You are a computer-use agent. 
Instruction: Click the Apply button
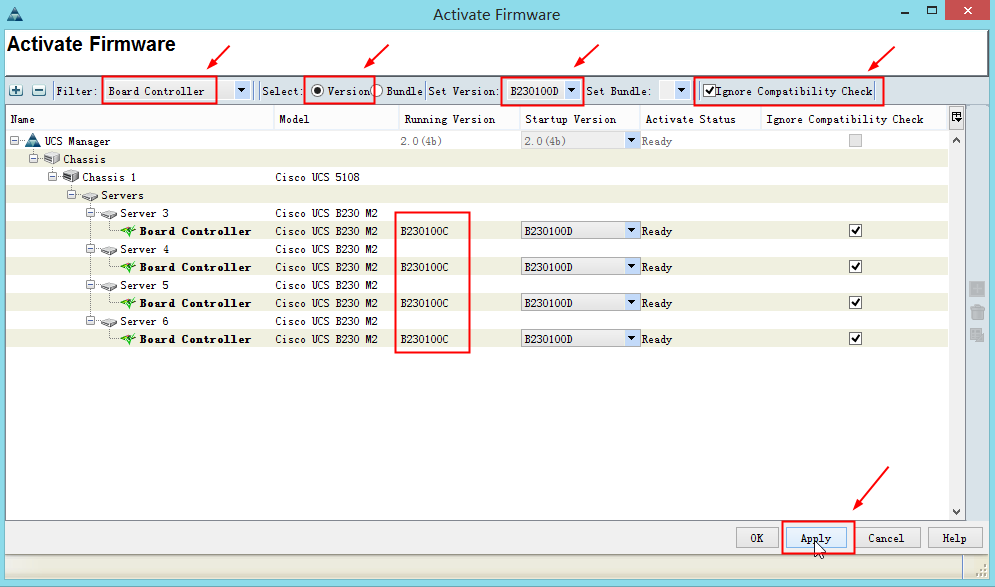[816, 538]
